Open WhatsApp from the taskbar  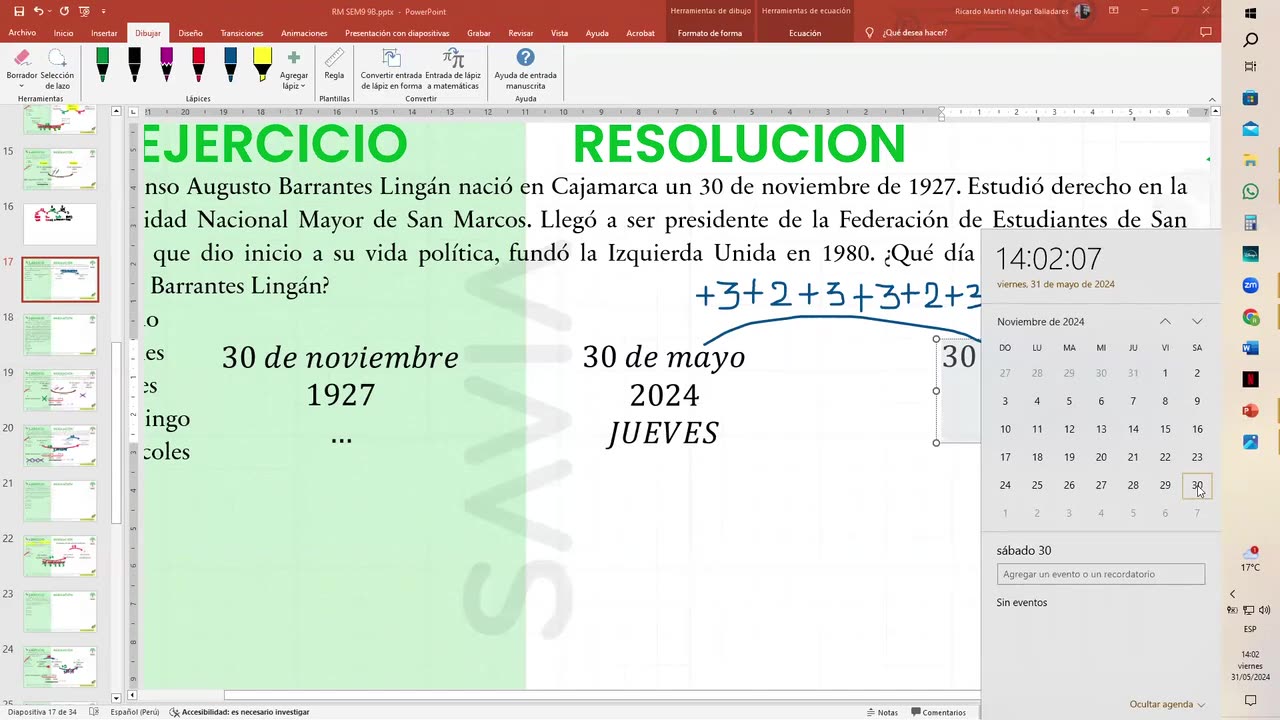click(x=1250, y=191)
